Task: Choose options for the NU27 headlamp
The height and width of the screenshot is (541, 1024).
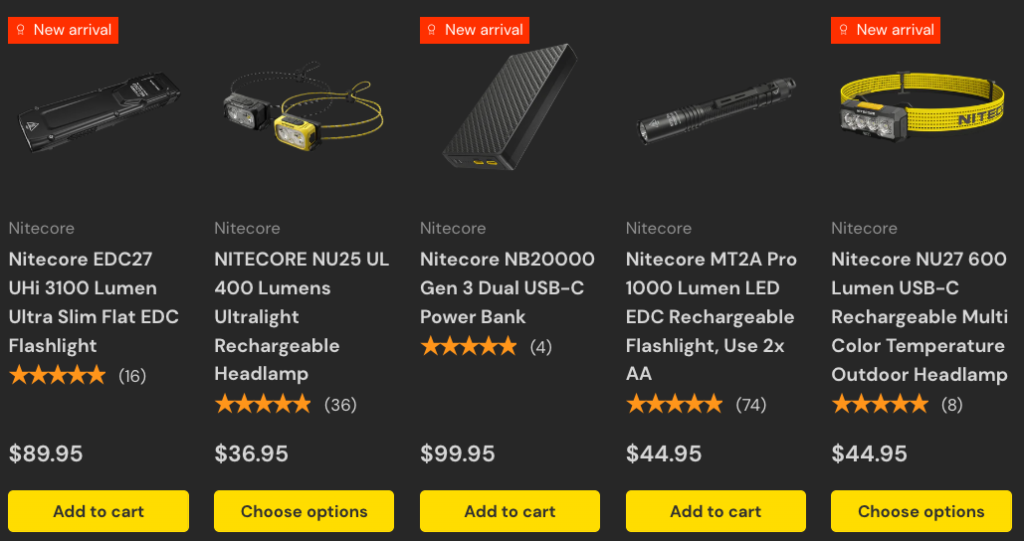Action: point(921,511)
